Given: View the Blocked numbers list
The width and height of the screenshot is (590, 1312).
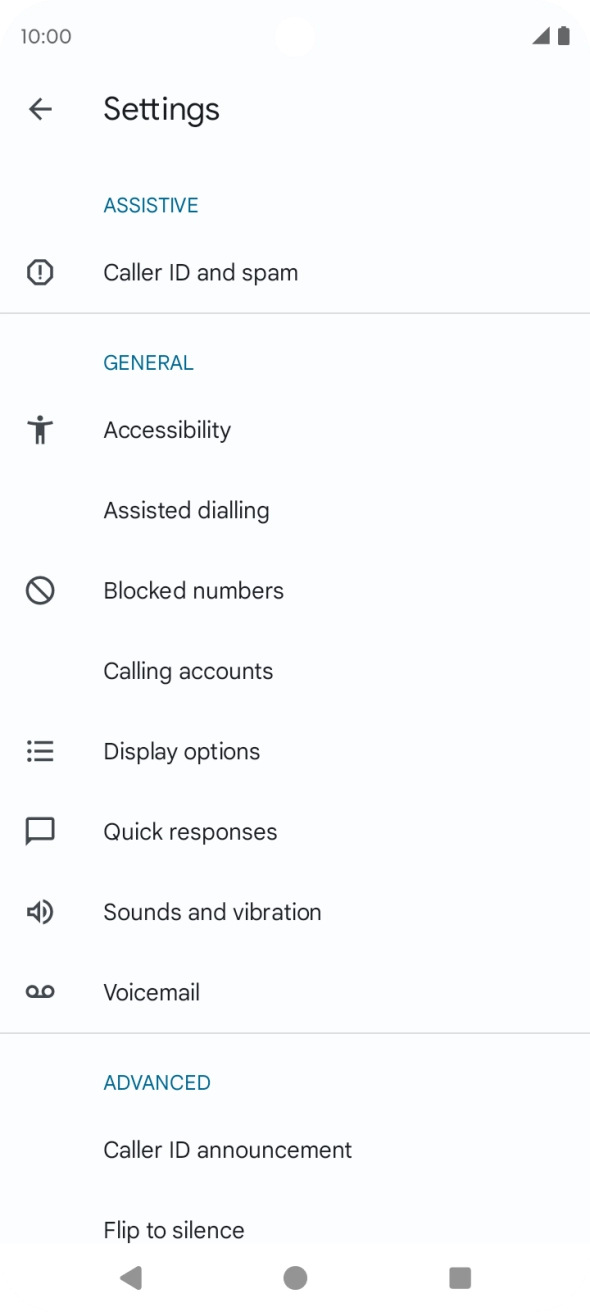Looking at the screenshot, I should (x=193, y=591).
